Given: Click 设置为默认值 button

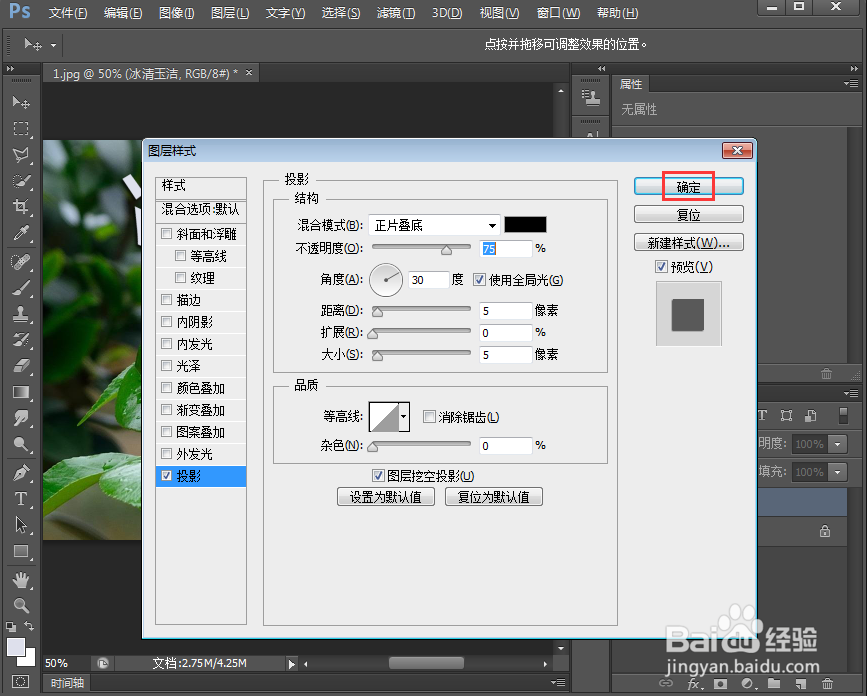Looking at the screenshot, I should pyautogui.click(x=385, y=497).
